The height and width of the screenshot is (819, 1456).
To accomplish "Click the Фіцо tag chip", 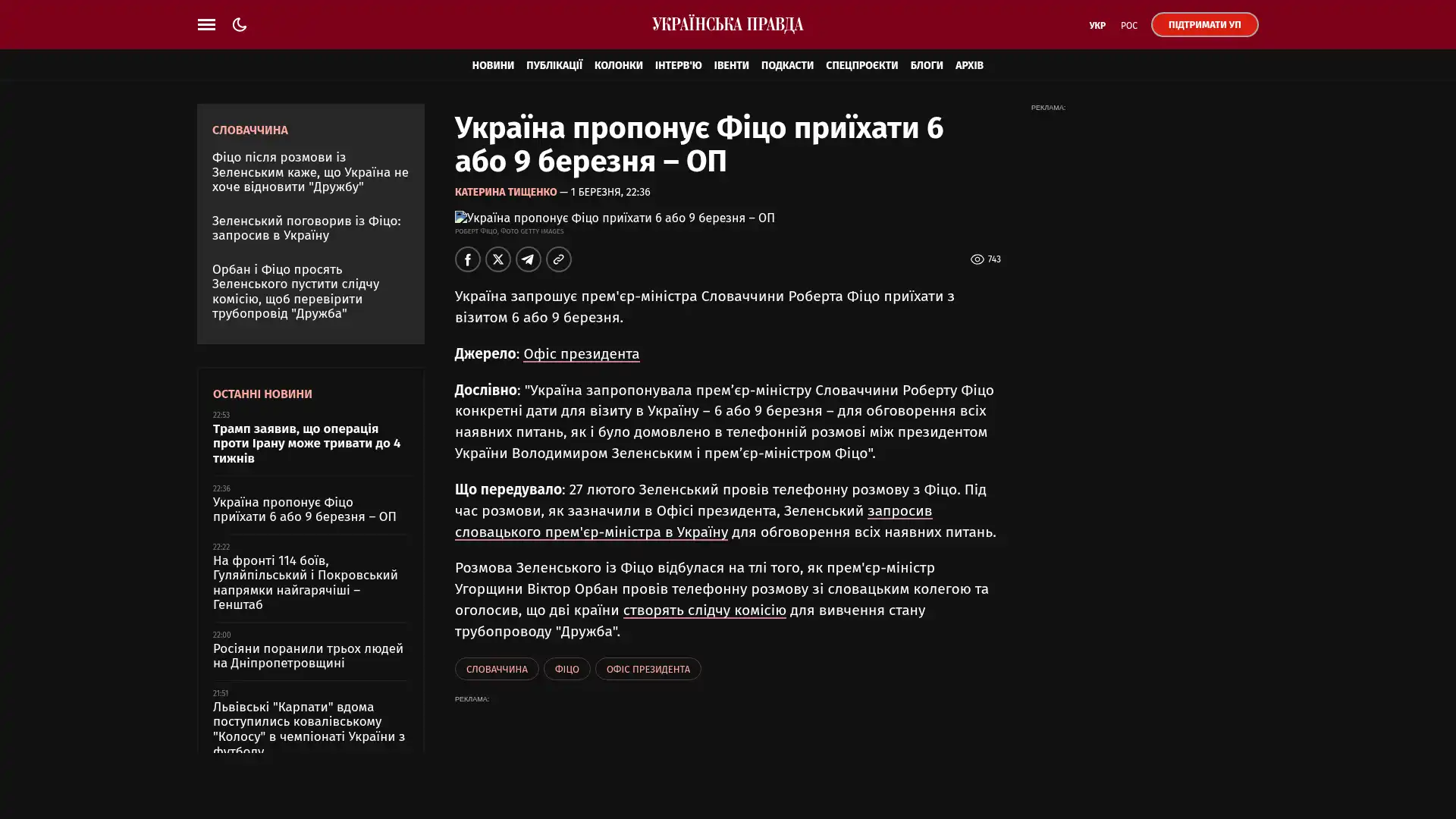I will point(566,669).
